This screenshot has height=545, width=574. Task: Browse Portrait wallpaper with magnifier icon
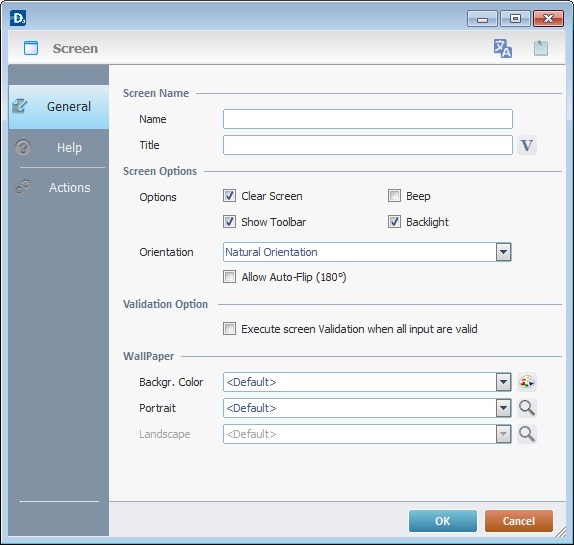[527, 408]
